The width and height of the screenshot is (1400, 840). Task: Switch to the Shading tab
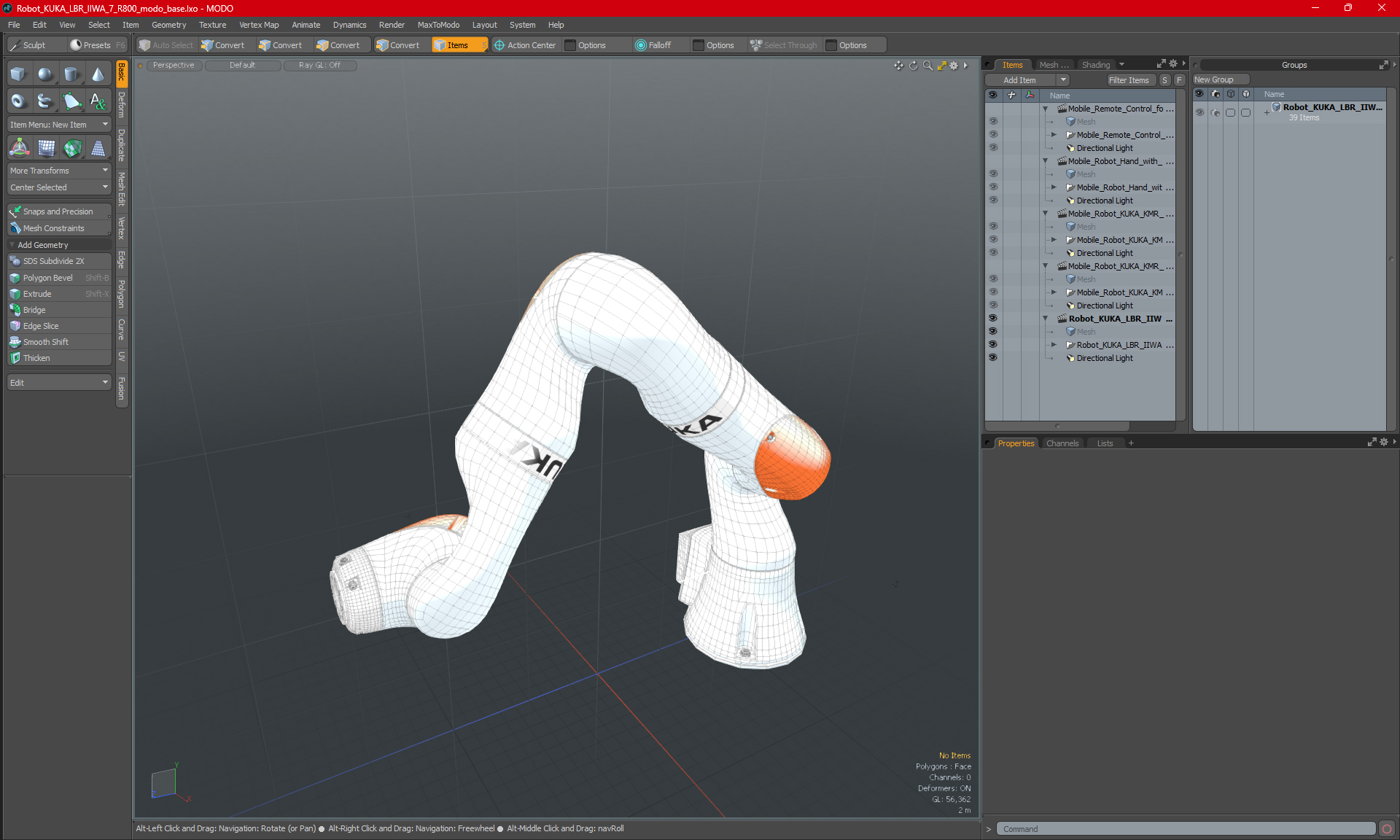[x=1095, y=65]
